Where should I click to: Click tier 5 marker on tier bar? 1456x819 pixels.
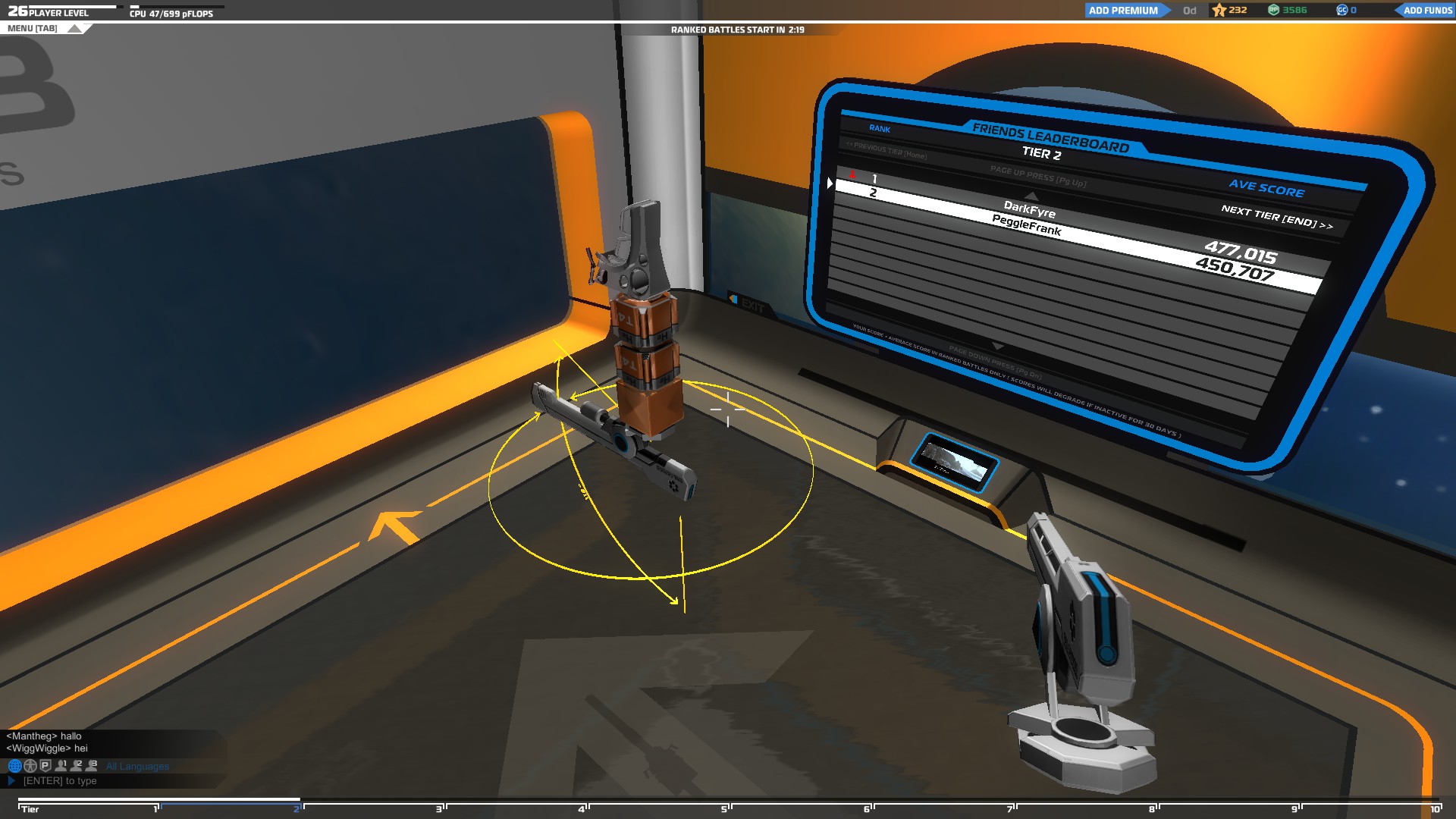(724, 809)
